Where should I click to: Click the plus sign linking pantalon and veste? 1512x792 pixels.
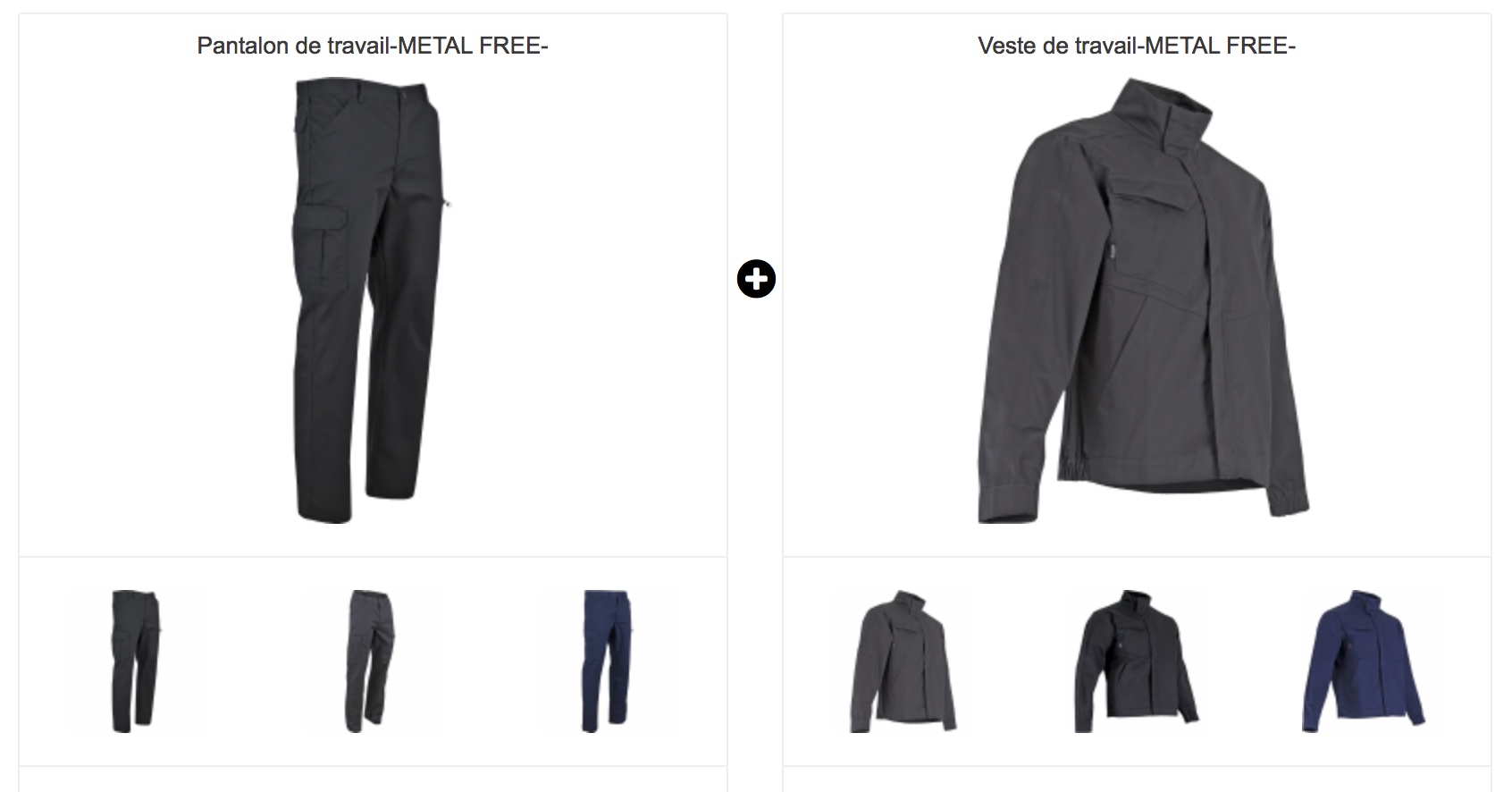click(756, 280)
